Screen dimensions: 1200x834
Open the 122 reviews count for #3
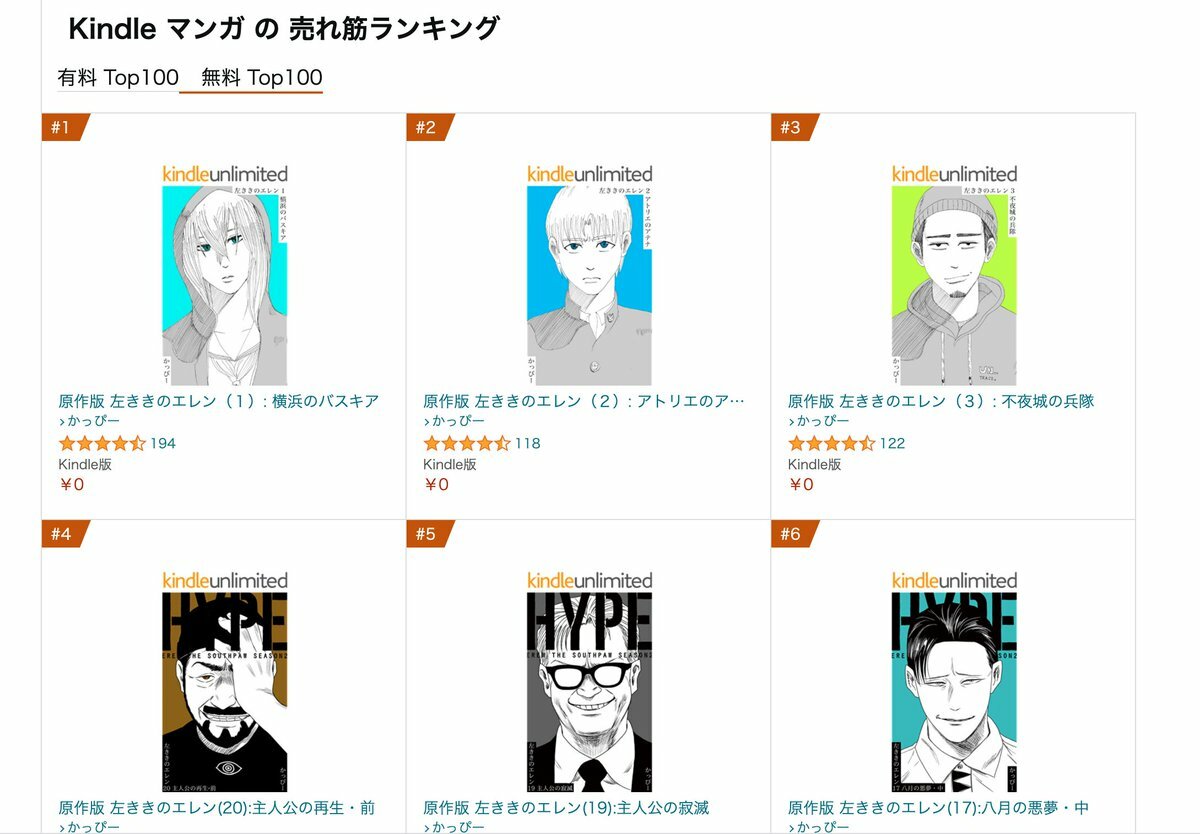click(x=892, y=443)
